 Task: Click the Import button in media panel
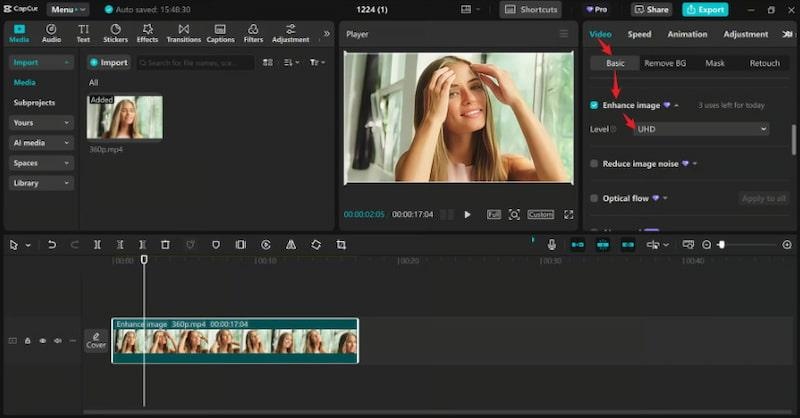coord(109,62)
